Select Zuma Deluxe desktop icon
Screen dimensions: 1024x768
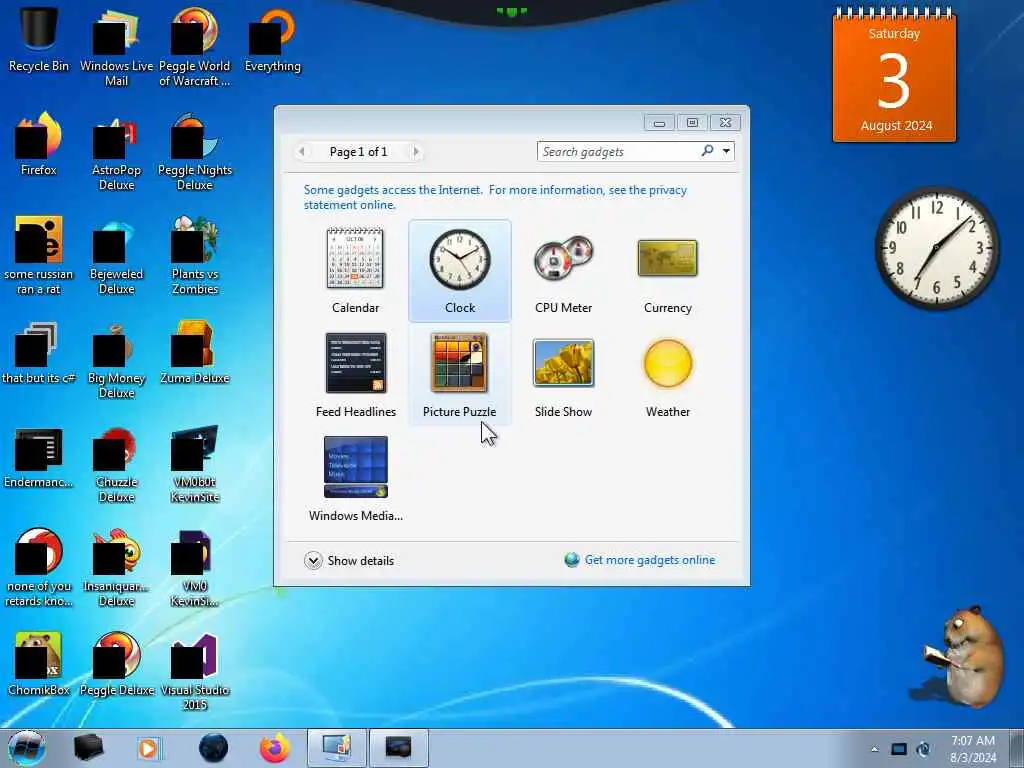[195, 351]
